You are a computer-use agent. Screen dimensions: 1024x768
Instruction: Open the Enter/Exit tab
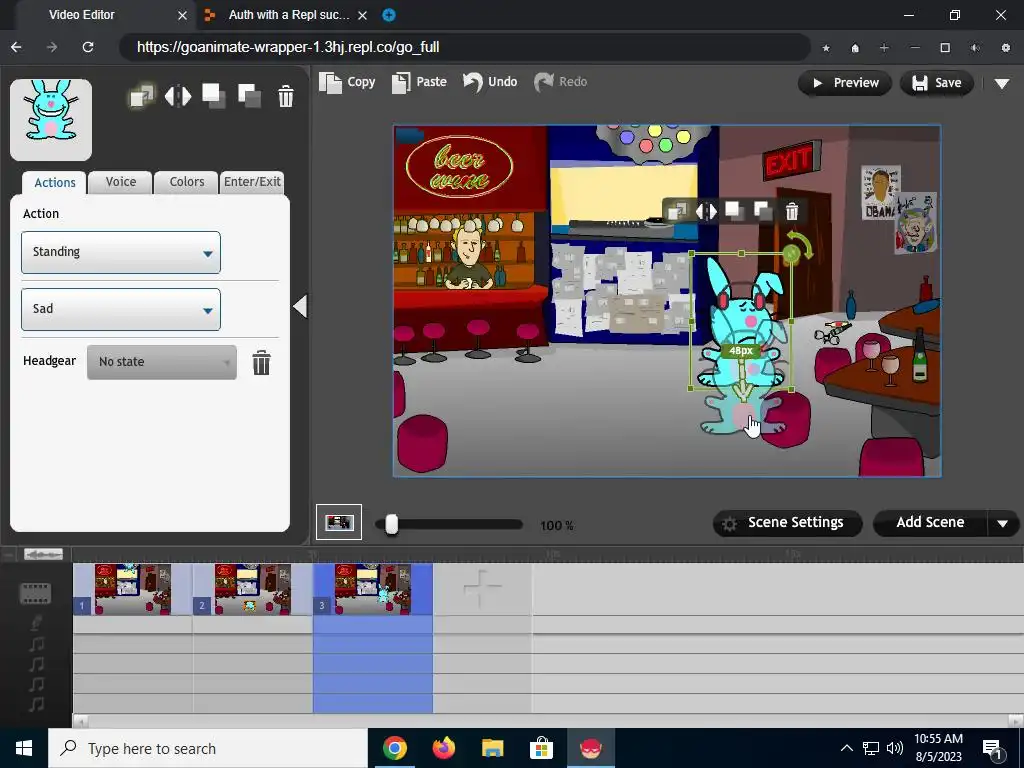click(x=252, y=182)
